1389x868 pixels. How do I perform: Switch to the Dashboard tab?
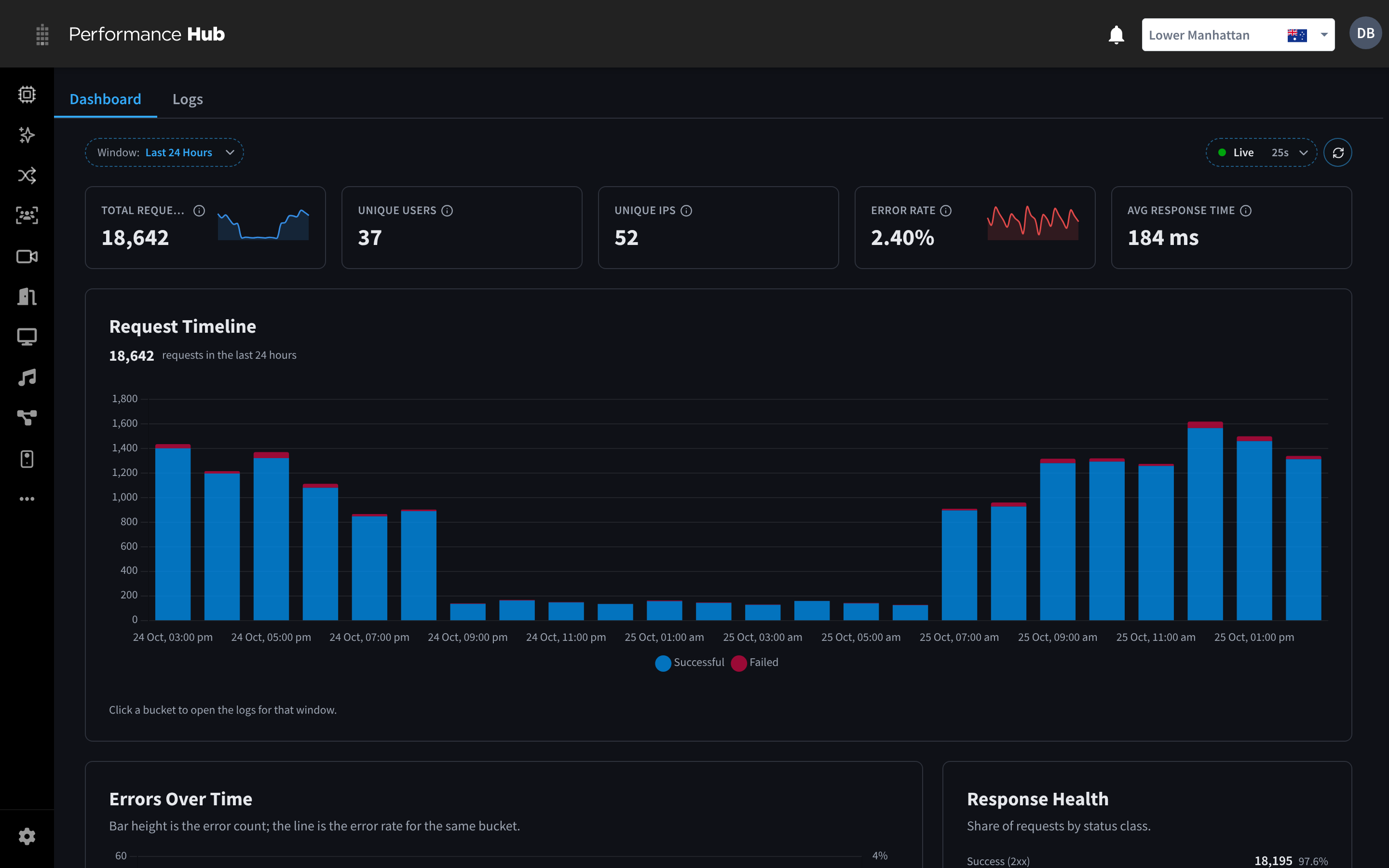105,99
